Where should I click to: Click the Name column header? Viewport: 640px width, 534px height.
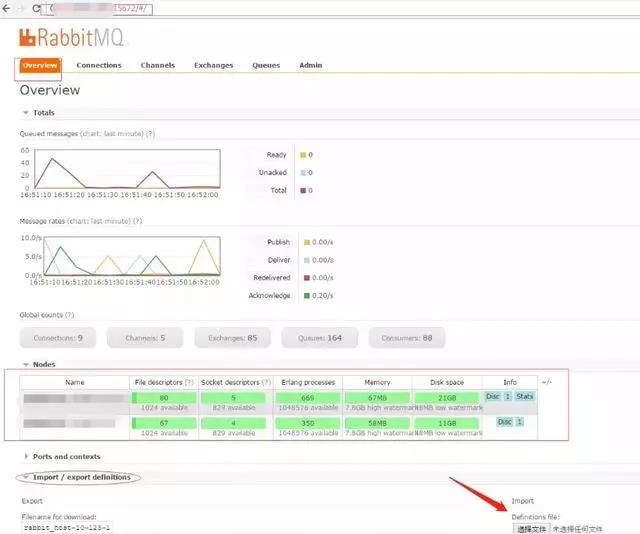(x=75, y=383)
